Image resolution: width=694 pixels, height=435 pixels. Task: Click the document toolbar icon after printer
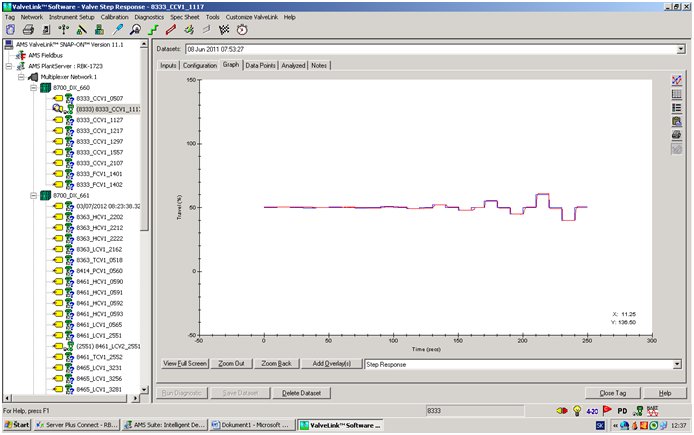46,30
